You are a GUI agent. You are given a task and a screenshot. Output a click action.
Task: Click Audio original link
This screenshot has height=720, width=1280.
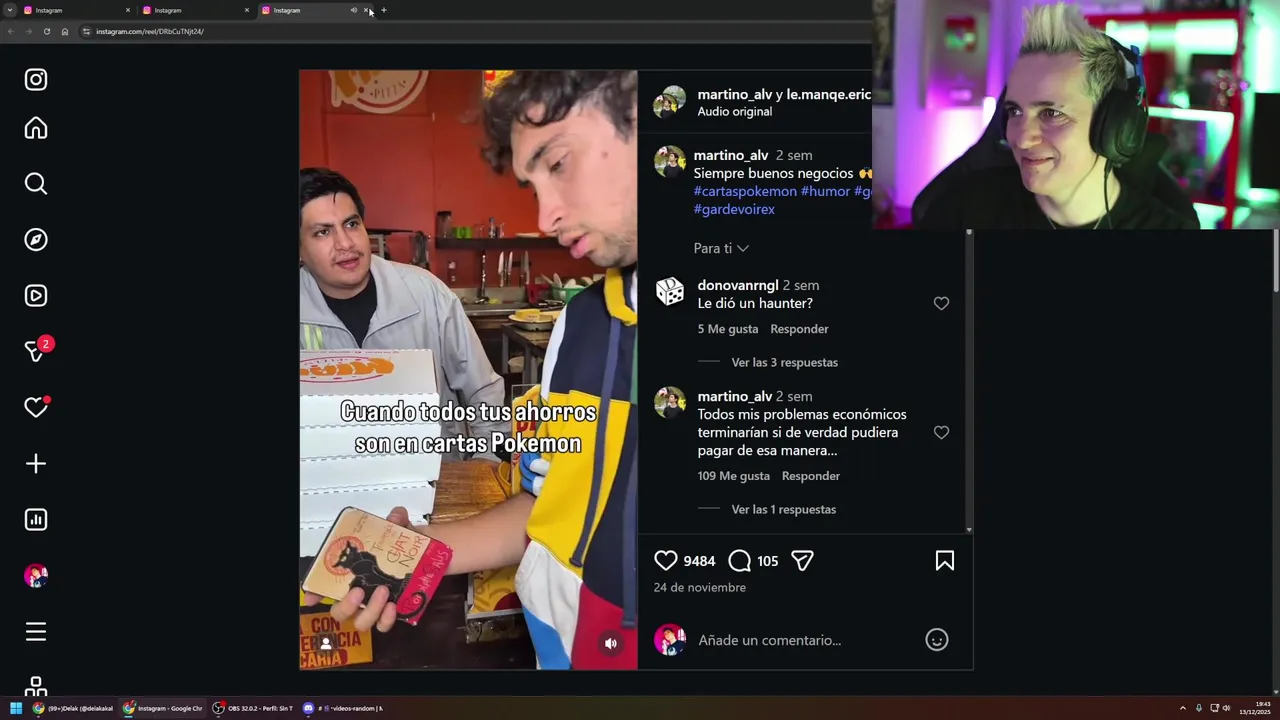tap(735, 111)
